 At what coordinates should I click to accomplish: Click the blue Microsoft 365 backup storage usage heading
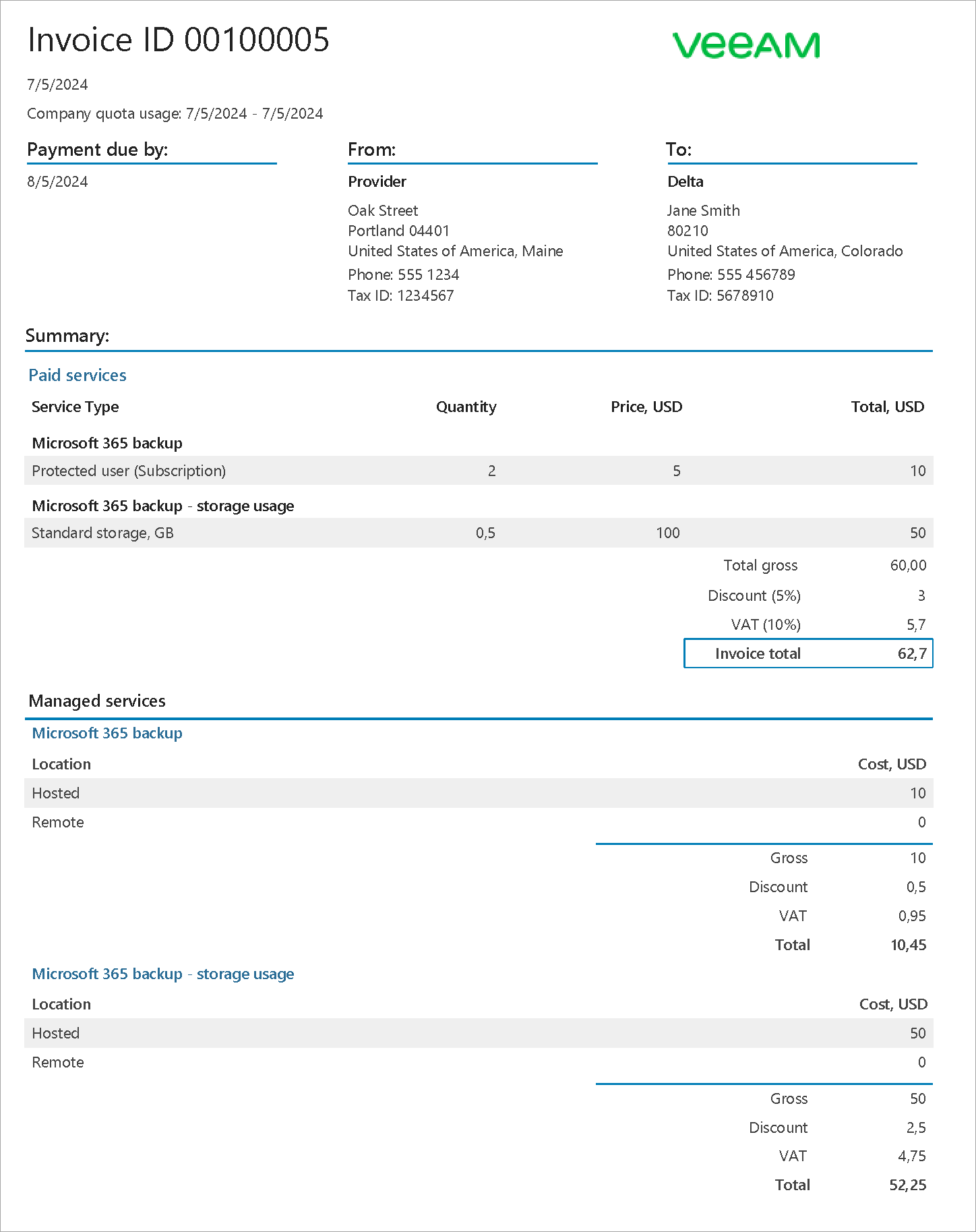(163, 974)
